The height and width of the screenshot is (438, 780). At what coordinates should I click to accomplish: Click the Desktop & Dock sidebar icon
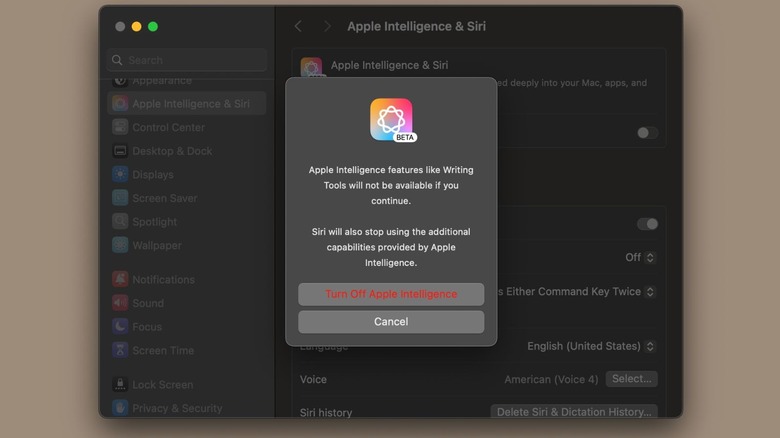point(120,151)
